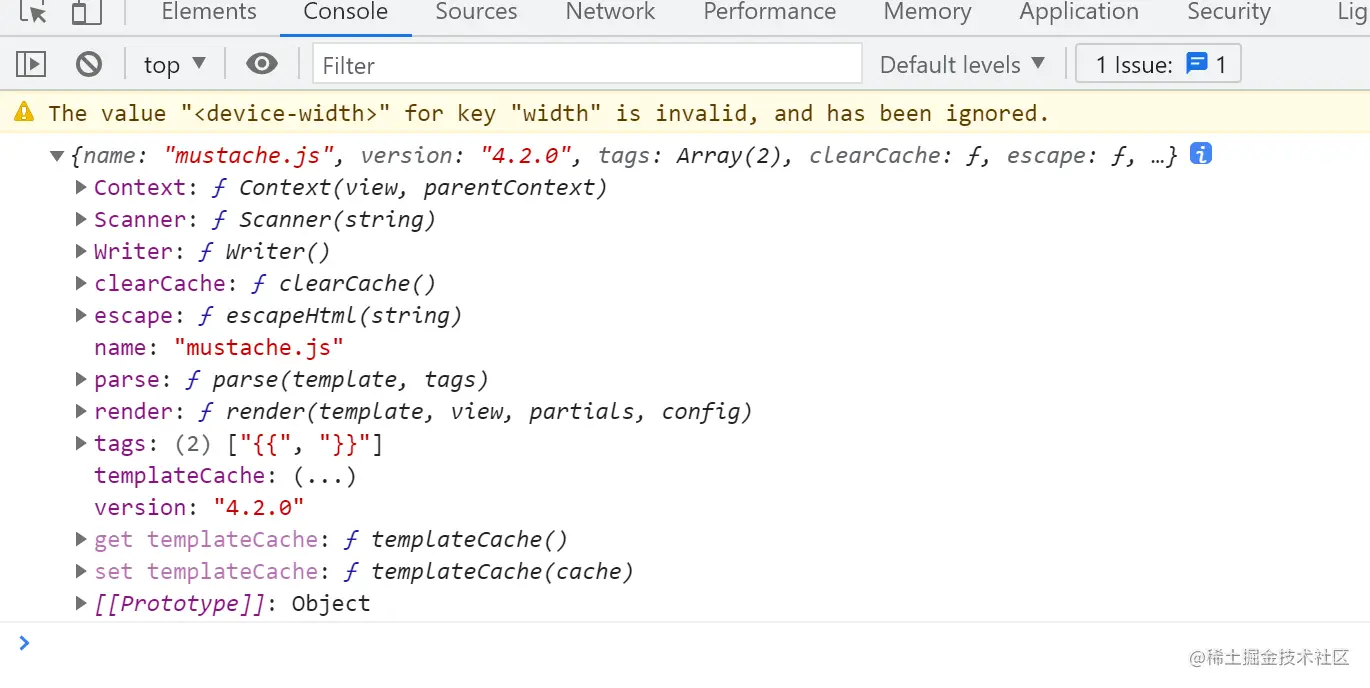
Task: Open the Sources tab
Action: tap(476, 12)
